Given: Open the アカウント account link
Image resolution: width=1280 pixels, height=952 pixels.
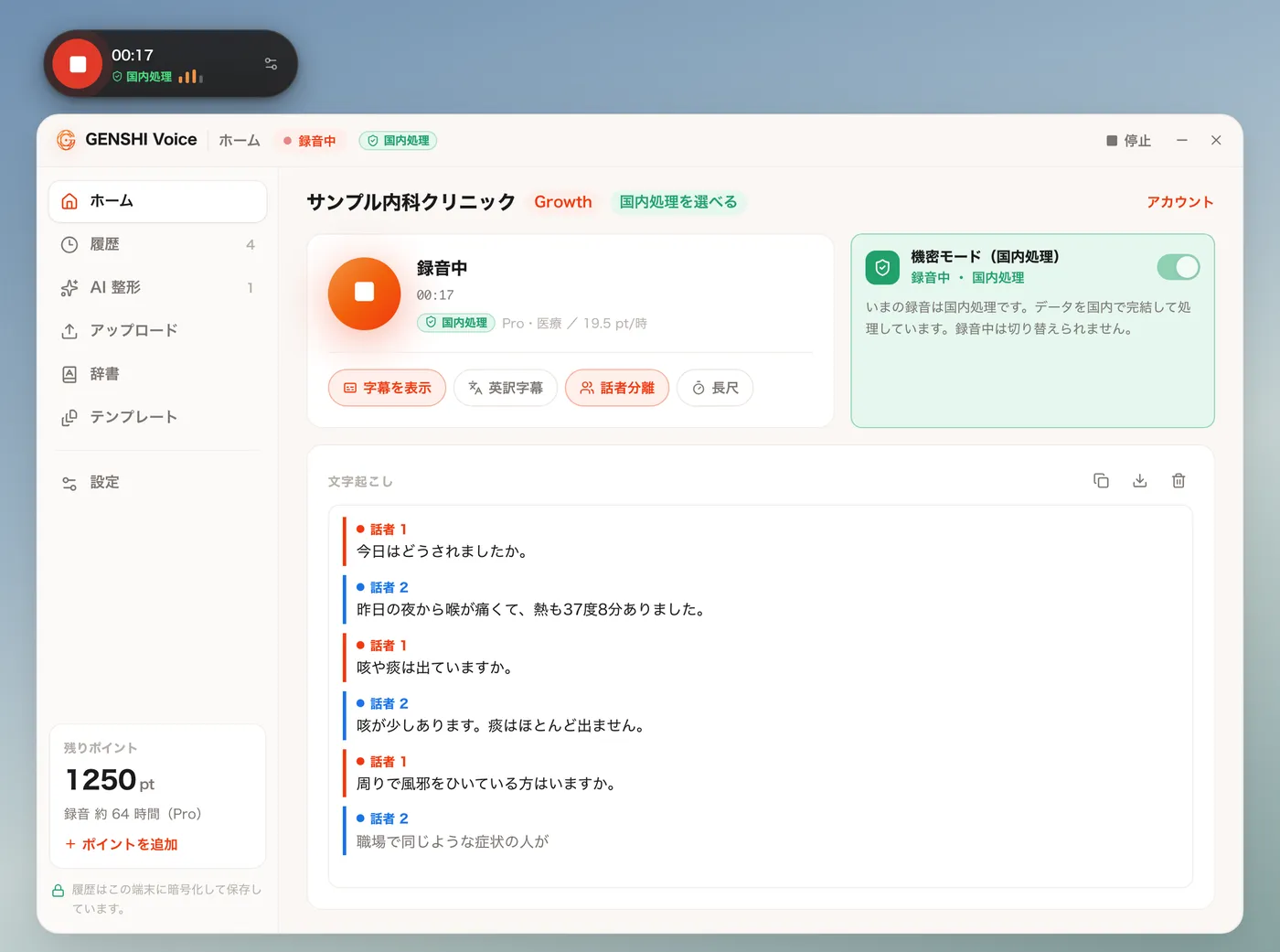Looking at the screenshot, I should (1179, 202).
